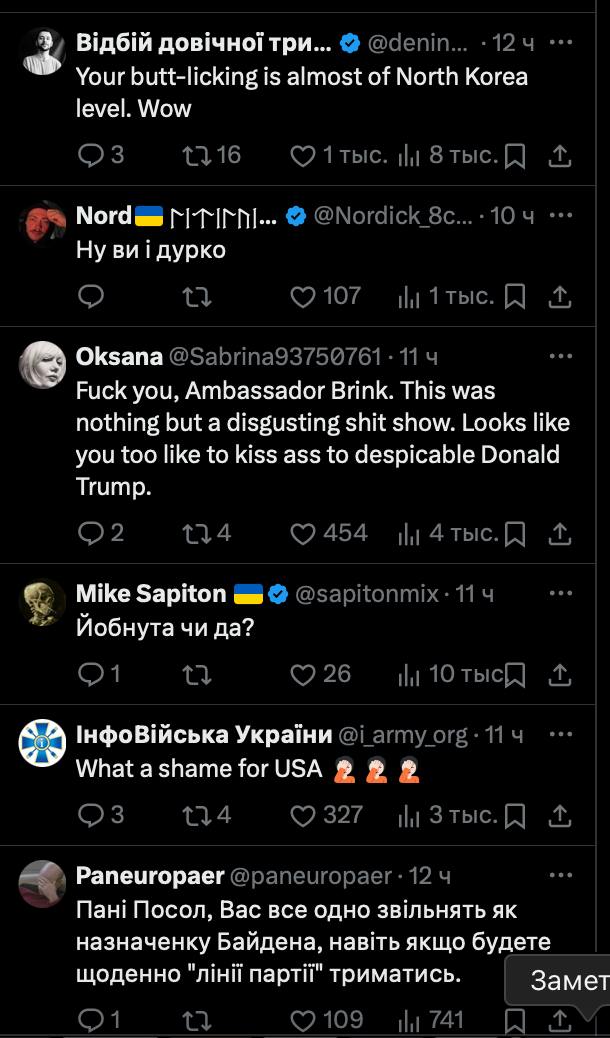Open more options for Oksana's tweet
Screen dimensions: 610x1038
561,355
